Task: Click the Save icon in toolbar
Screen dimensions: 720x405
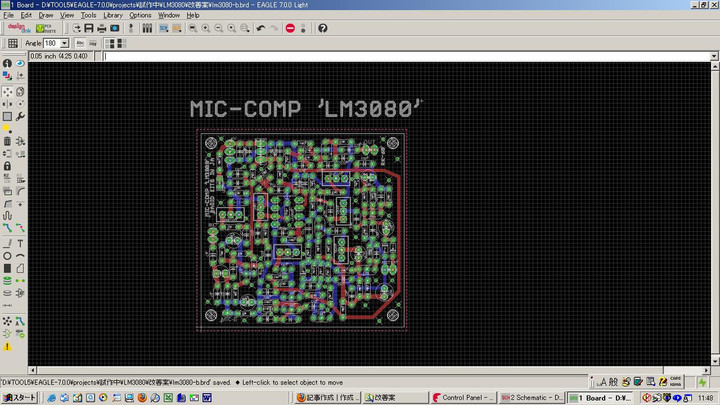Action: click(89, 28)
